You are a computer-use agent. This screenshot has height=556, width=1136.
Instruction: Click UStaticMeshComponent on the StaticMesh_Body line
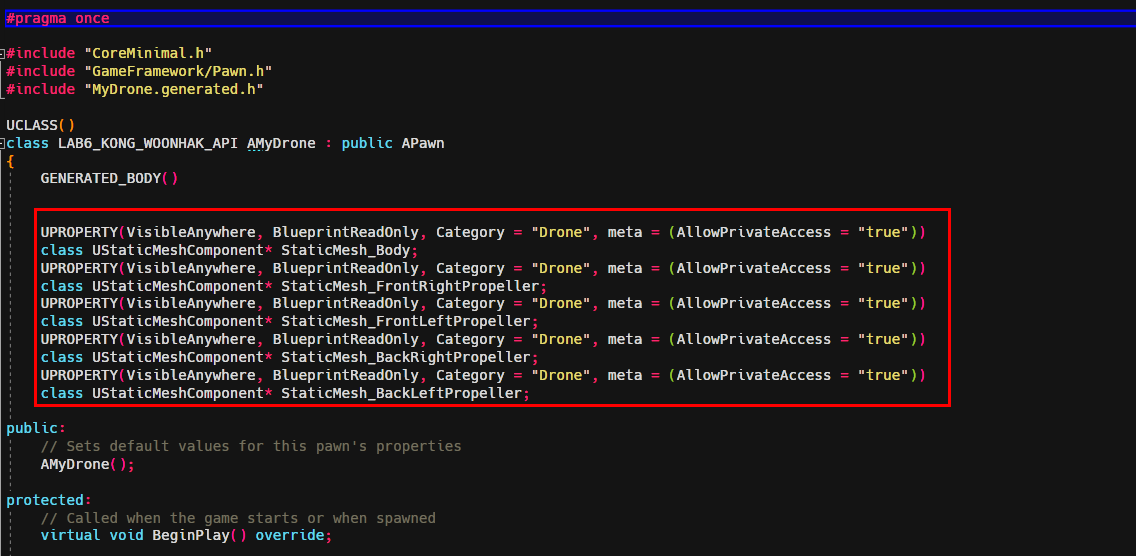coord(178,251)
